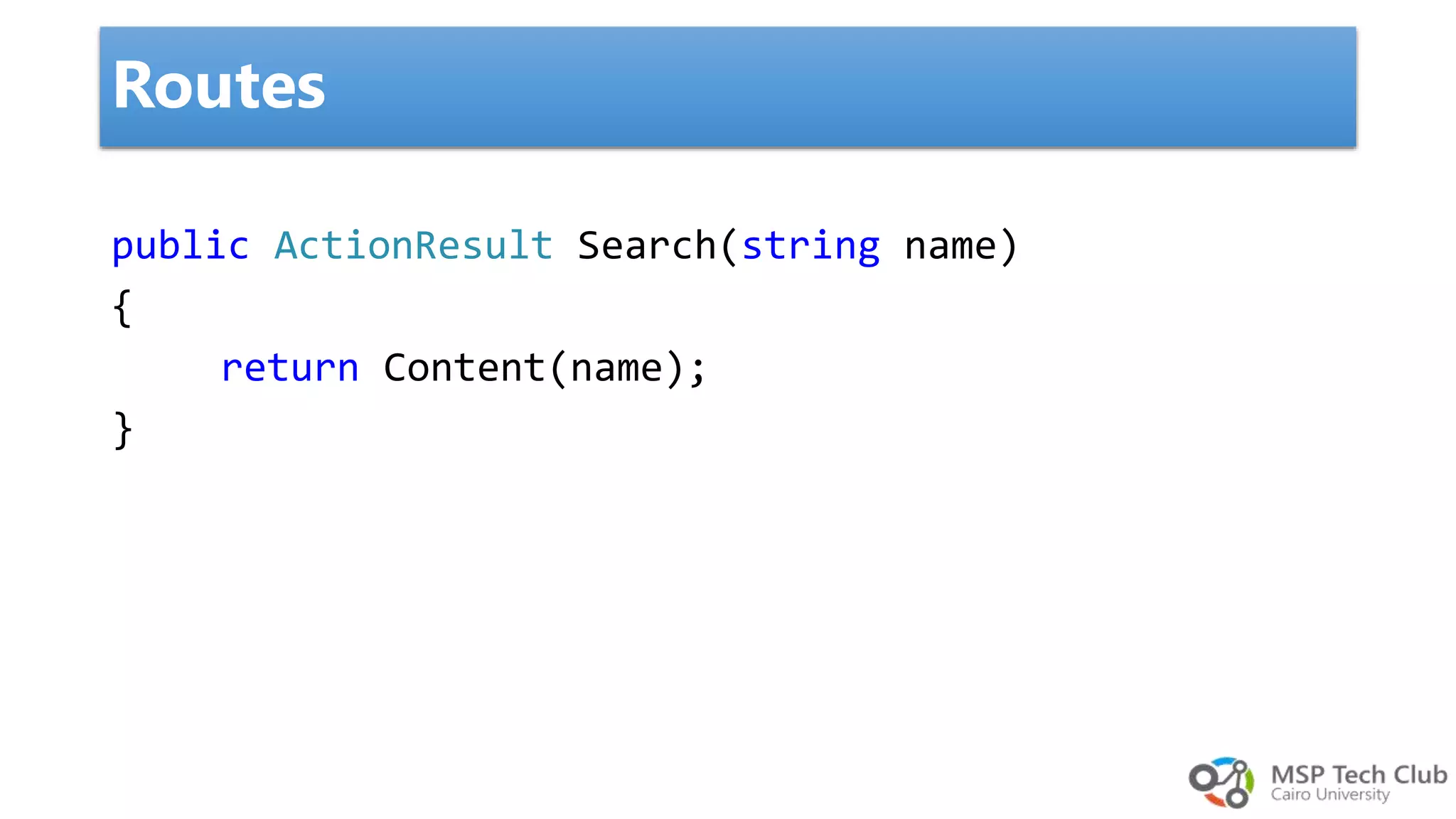Click the opening parenthesis after Search
Viewport: 1456px width, 819px height.
pyautogui.click(x=727, y=246)
